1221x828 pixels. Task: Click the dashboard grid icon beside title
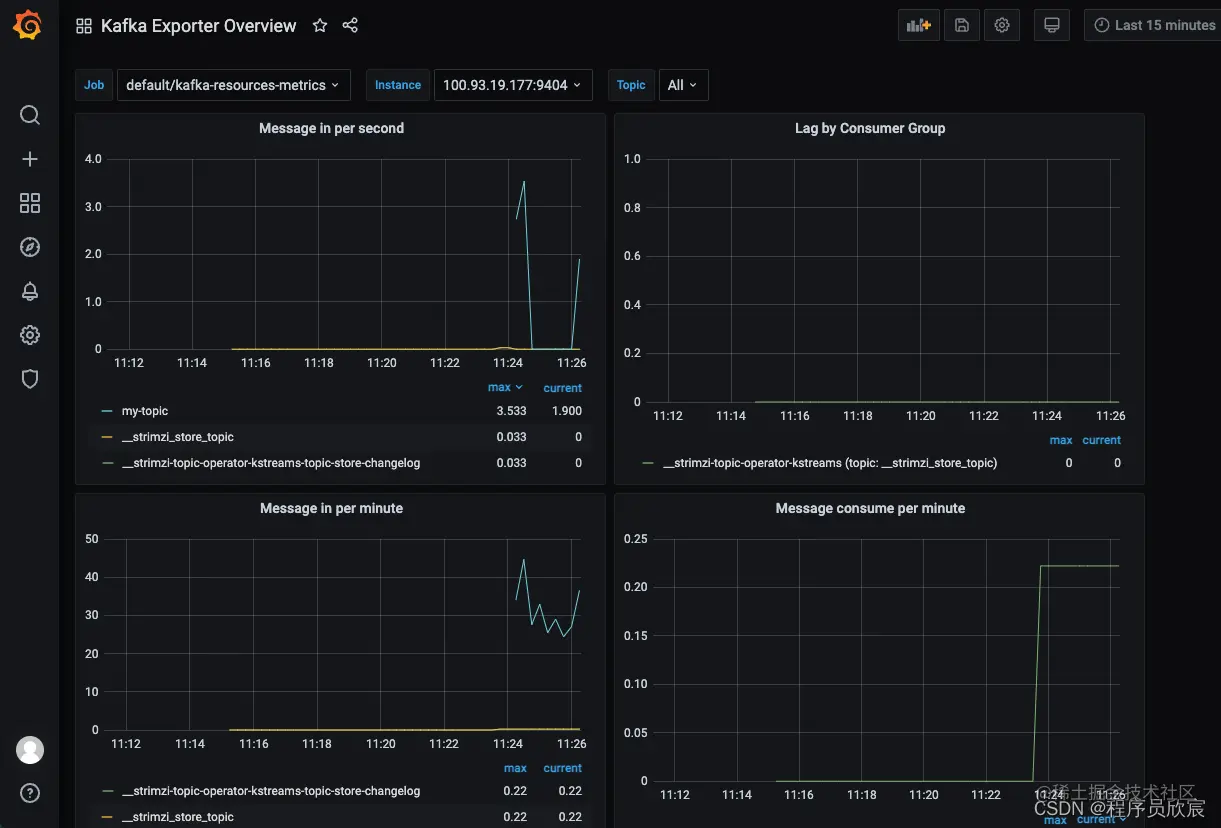(x=84, y=26)
